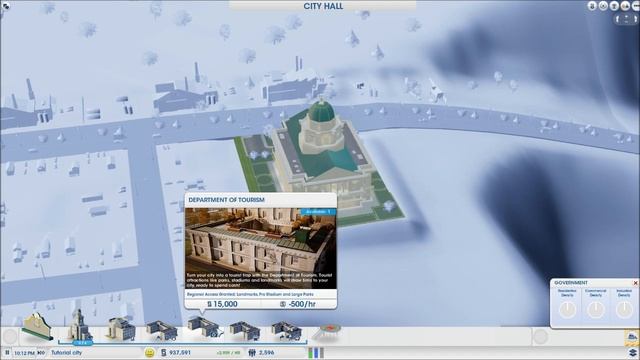
Task: Open population details showing 2,596
Action: coord(262,352)
